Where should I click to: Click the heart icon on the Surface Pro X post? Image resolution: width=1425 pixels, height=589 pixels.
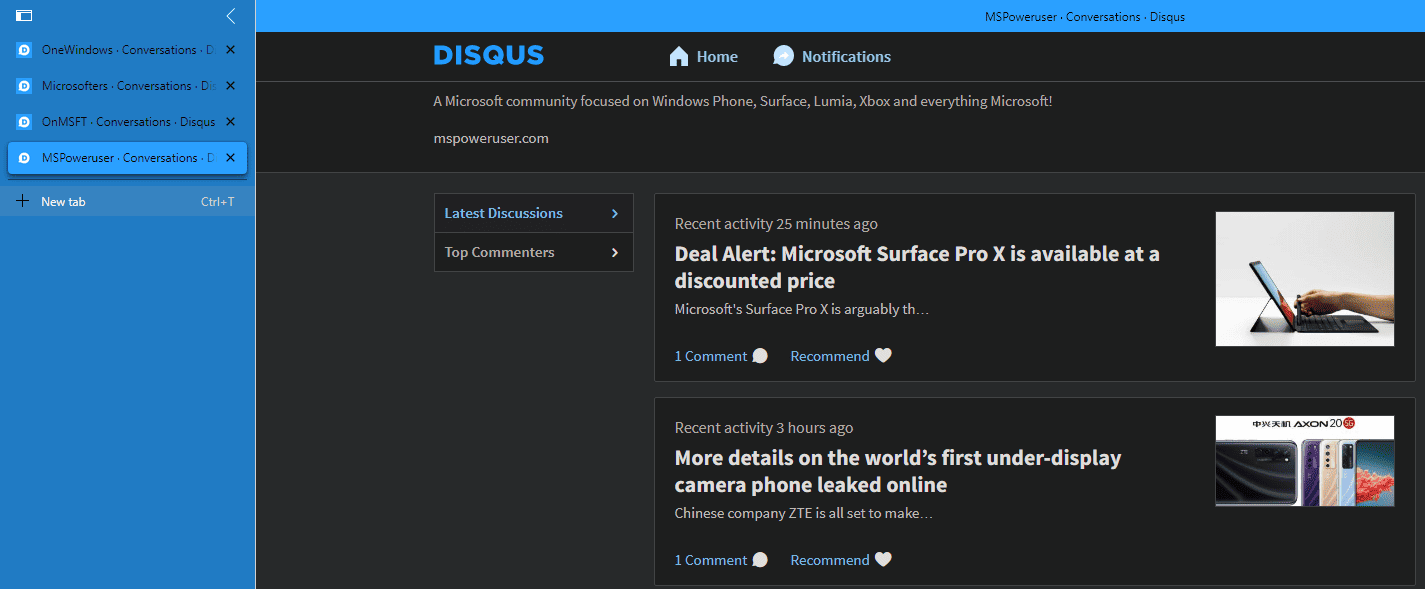tap(883, 355)
